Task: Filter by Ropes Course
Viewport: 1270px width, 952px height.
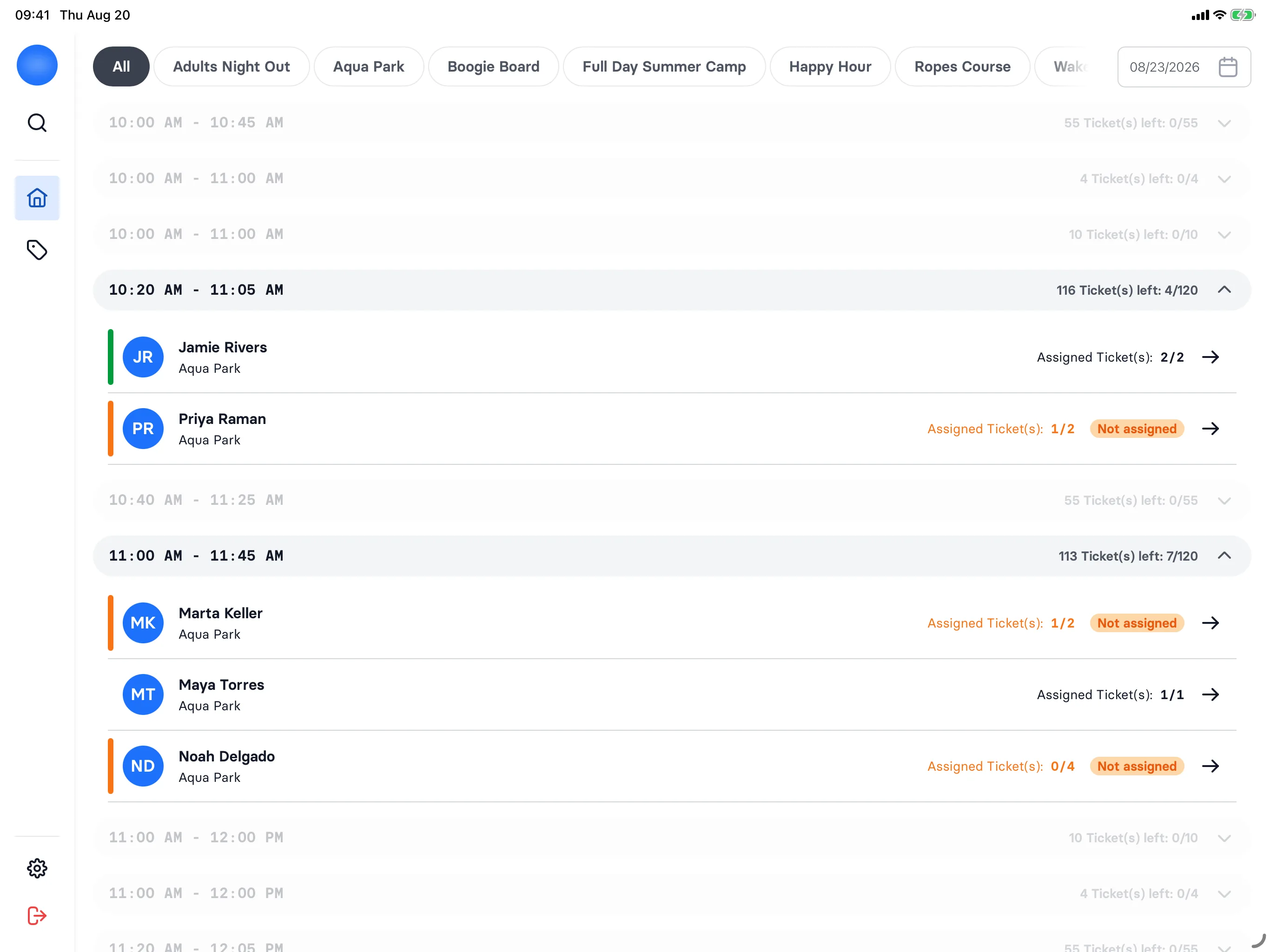Action: [962, 66]
